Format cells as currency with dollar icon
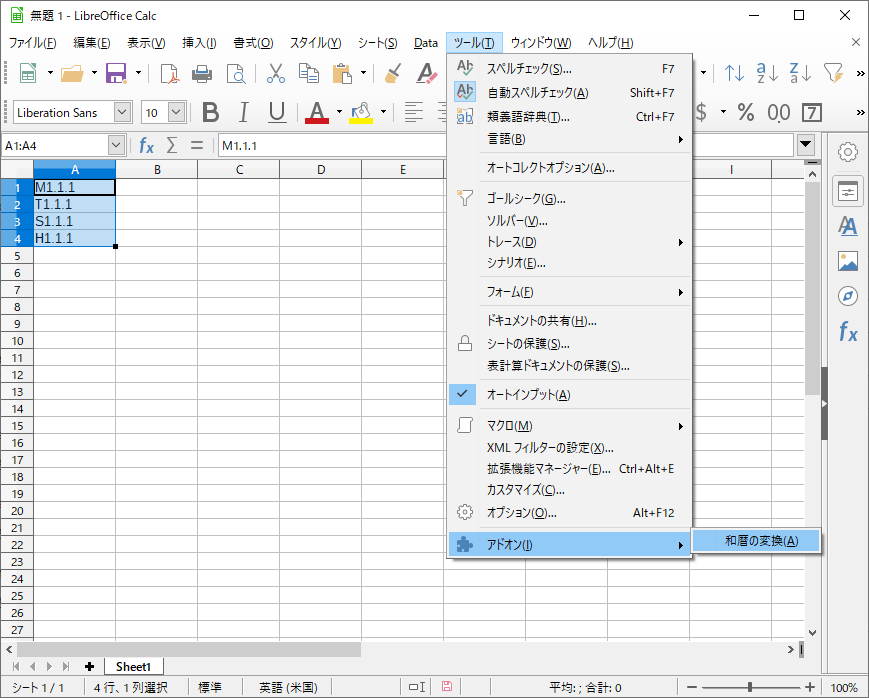This screenshot has width=869, height=698. pyautogui.click(x=702, y=113)
